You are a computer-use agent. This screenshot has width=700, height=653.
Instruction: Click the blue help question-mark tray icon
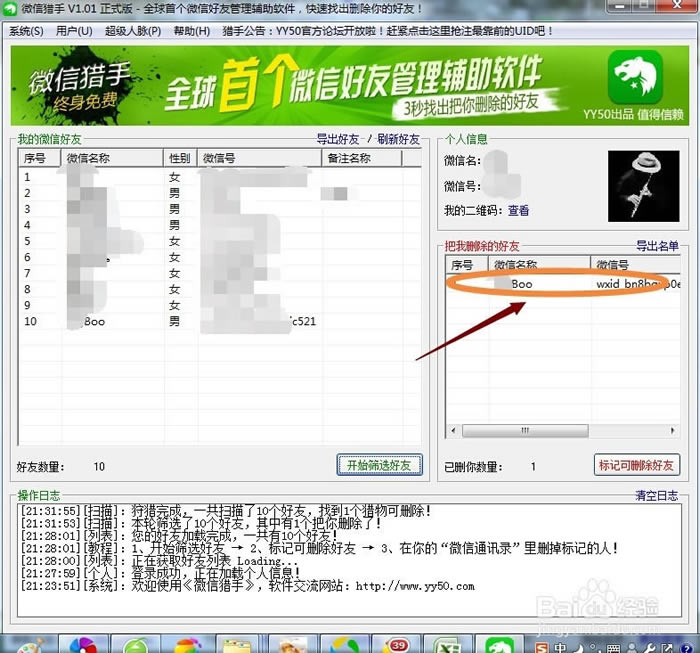tap(686, 648)
